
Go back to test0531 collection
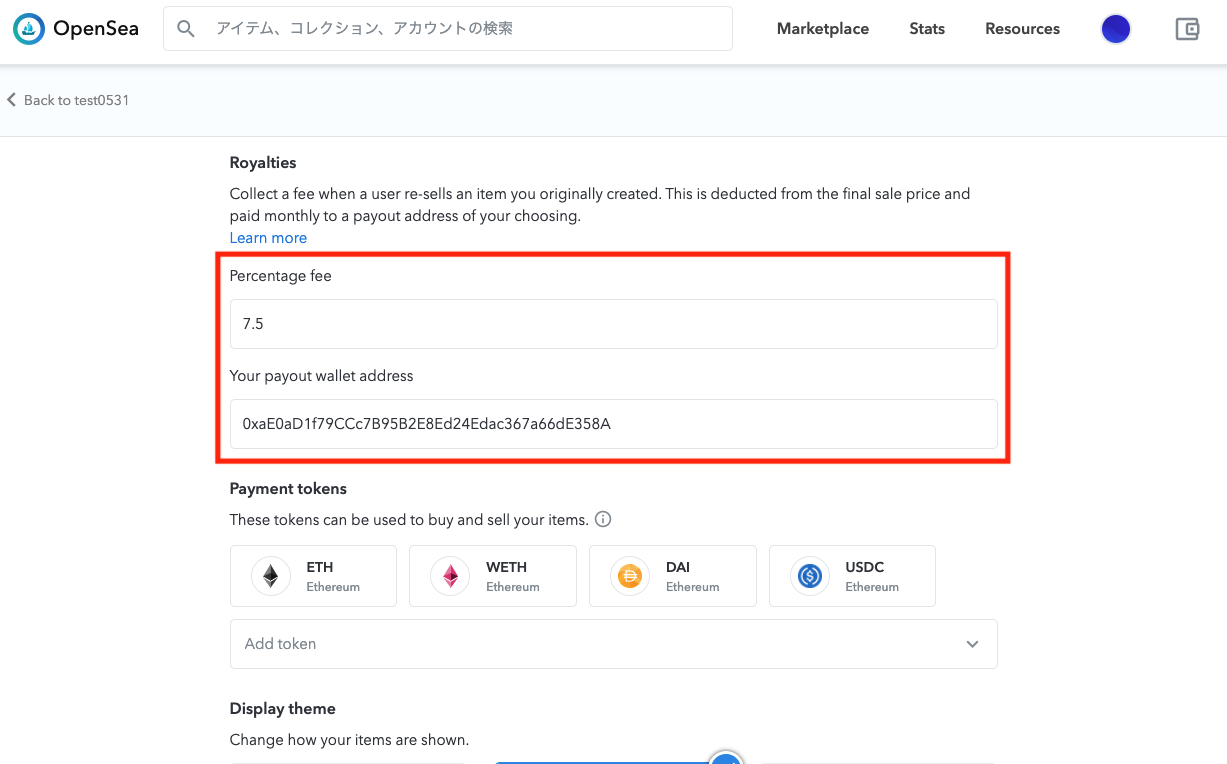point(77,100)
